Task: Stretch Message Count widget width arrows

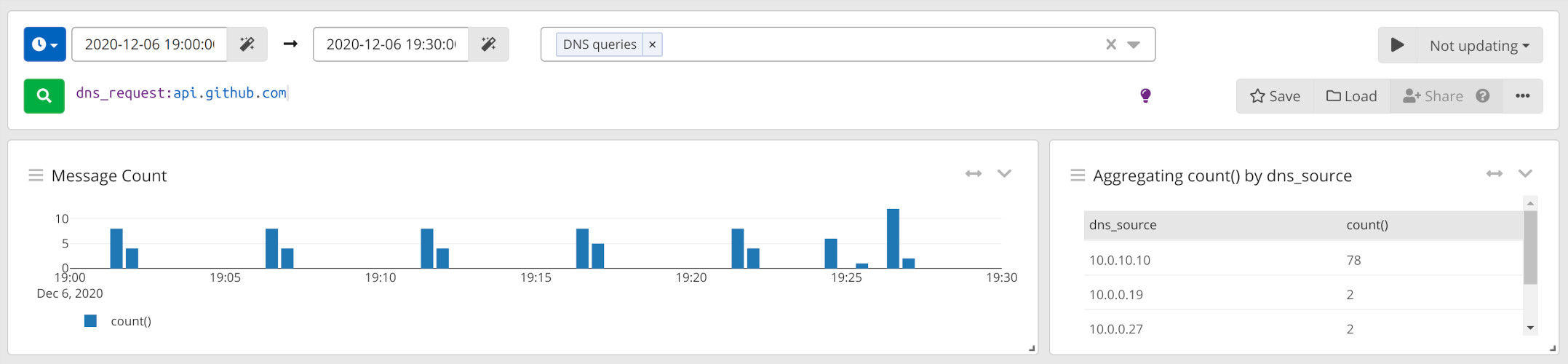Action: 974,173
